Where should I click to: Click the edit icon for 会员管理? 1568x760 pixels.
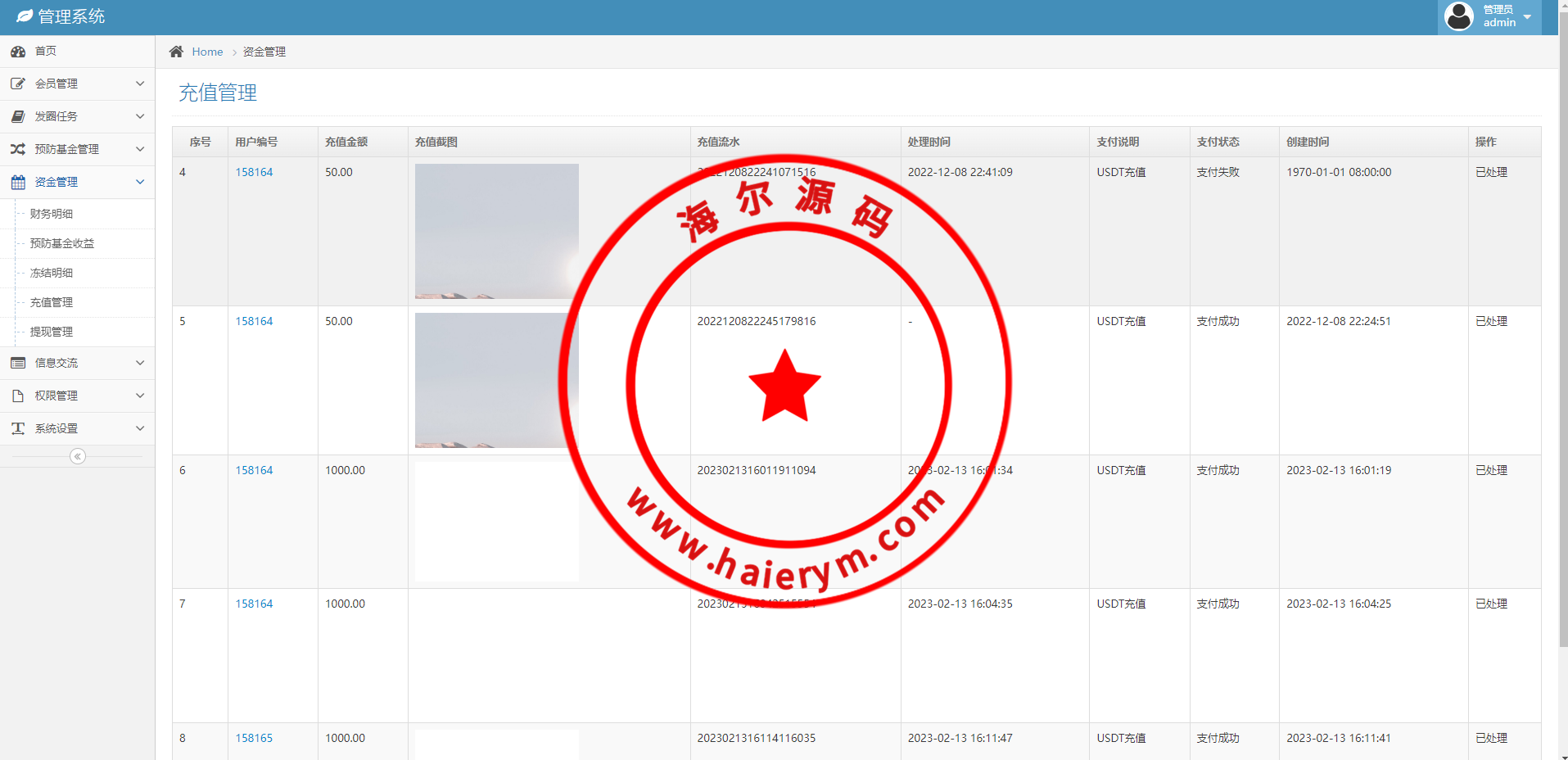pos(18,84)
